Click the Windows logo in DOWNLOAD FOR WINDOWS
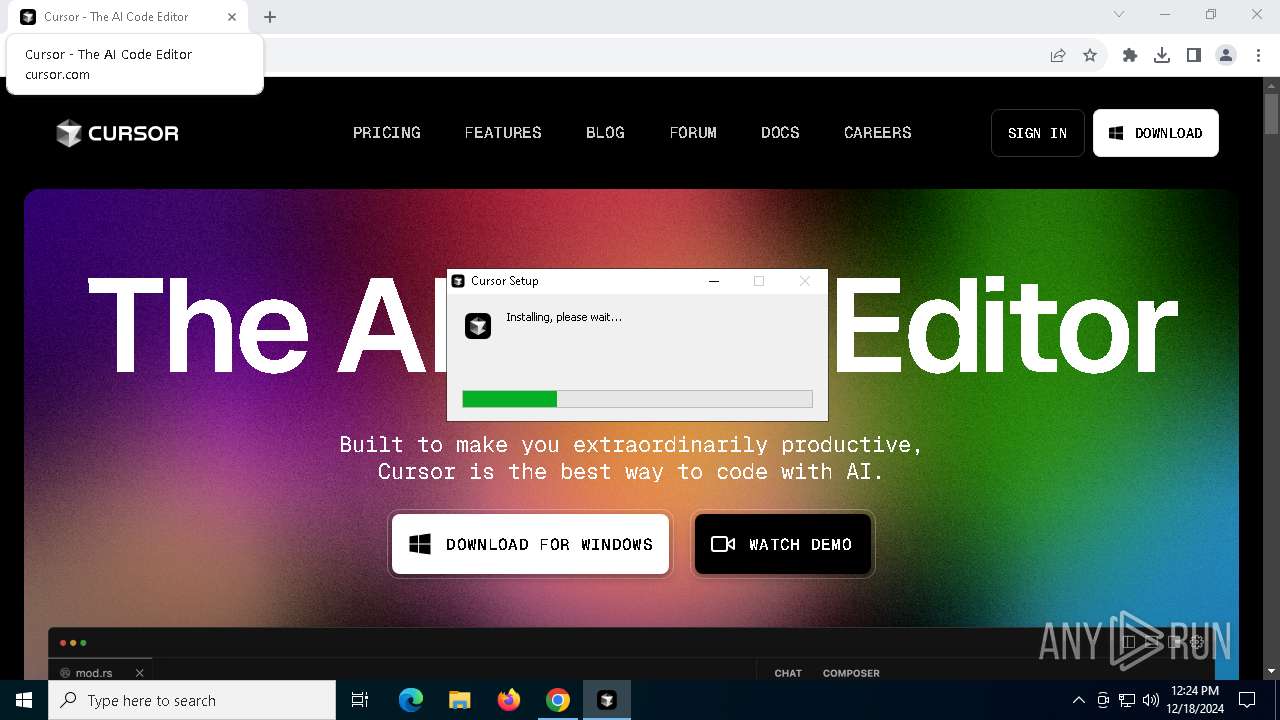1280x720 pixels. click(x=420, y=544)
